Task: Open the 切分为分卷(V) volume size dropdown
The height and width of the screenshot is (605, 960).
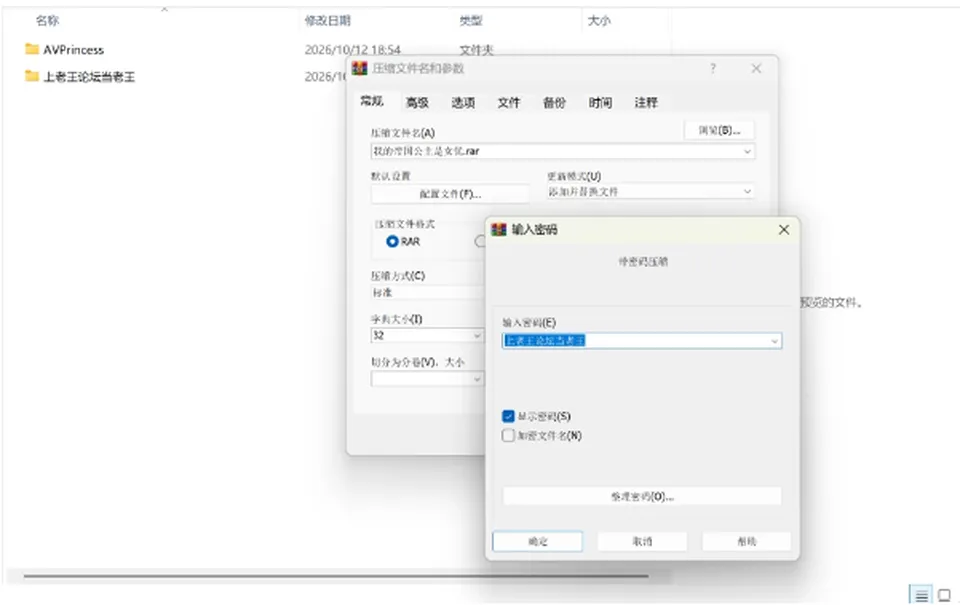Action: point(477,380)
